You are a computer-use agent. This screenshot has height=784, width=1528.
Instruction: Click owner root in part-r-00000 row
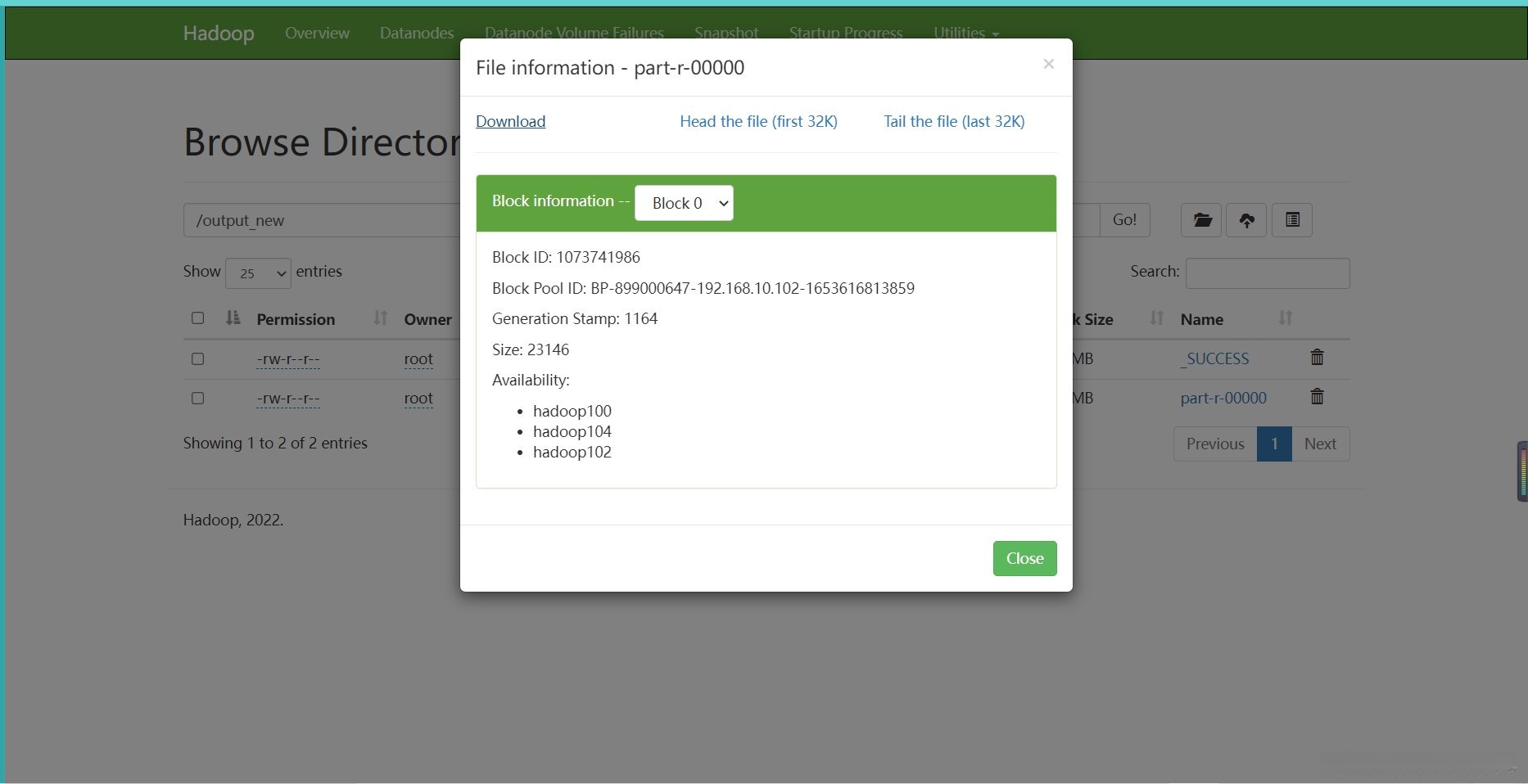tap(418, 399)
